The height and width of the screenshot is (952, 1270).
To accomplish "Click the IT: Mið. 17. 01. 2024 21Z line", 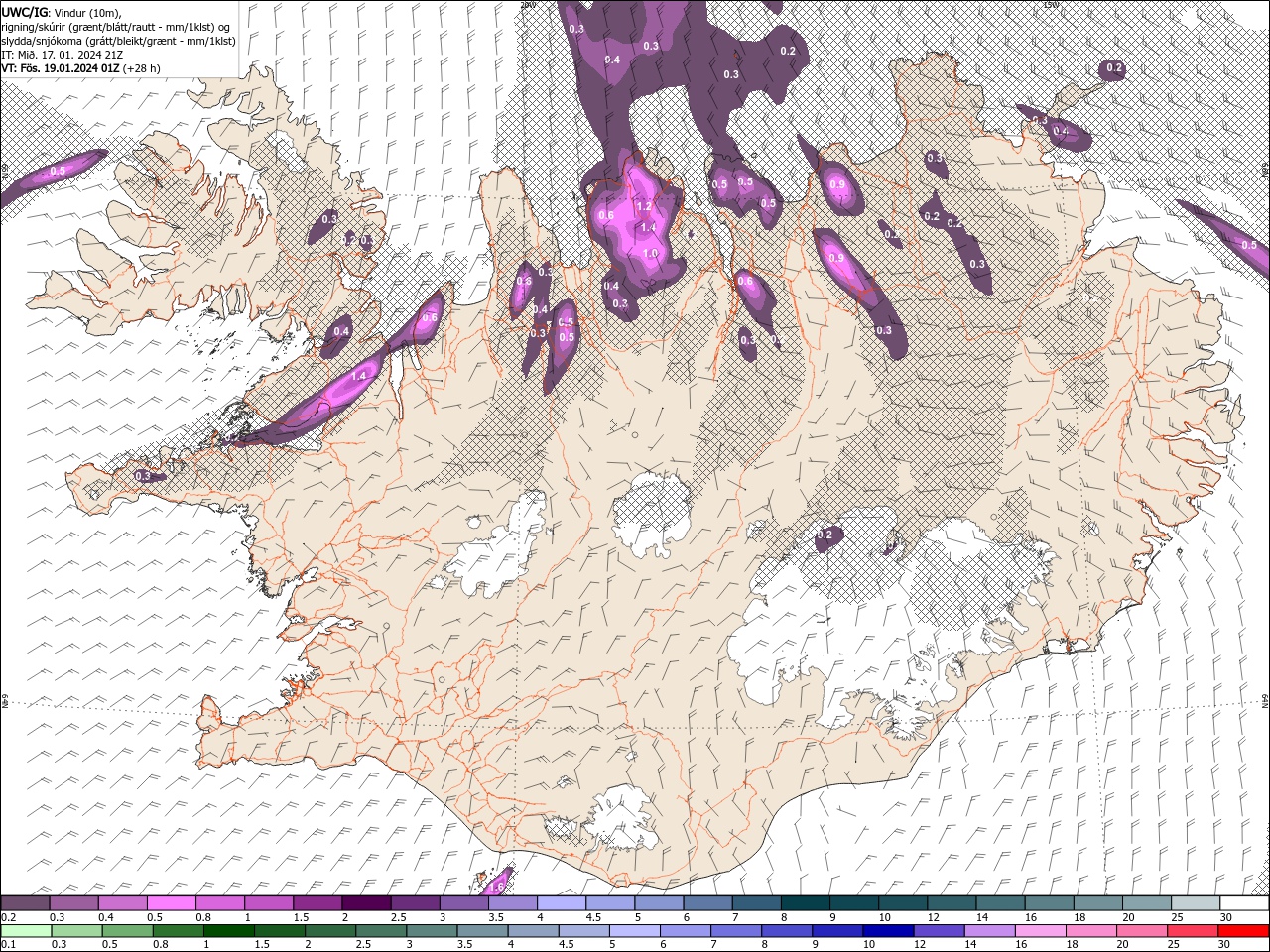I will click(63, 55).
